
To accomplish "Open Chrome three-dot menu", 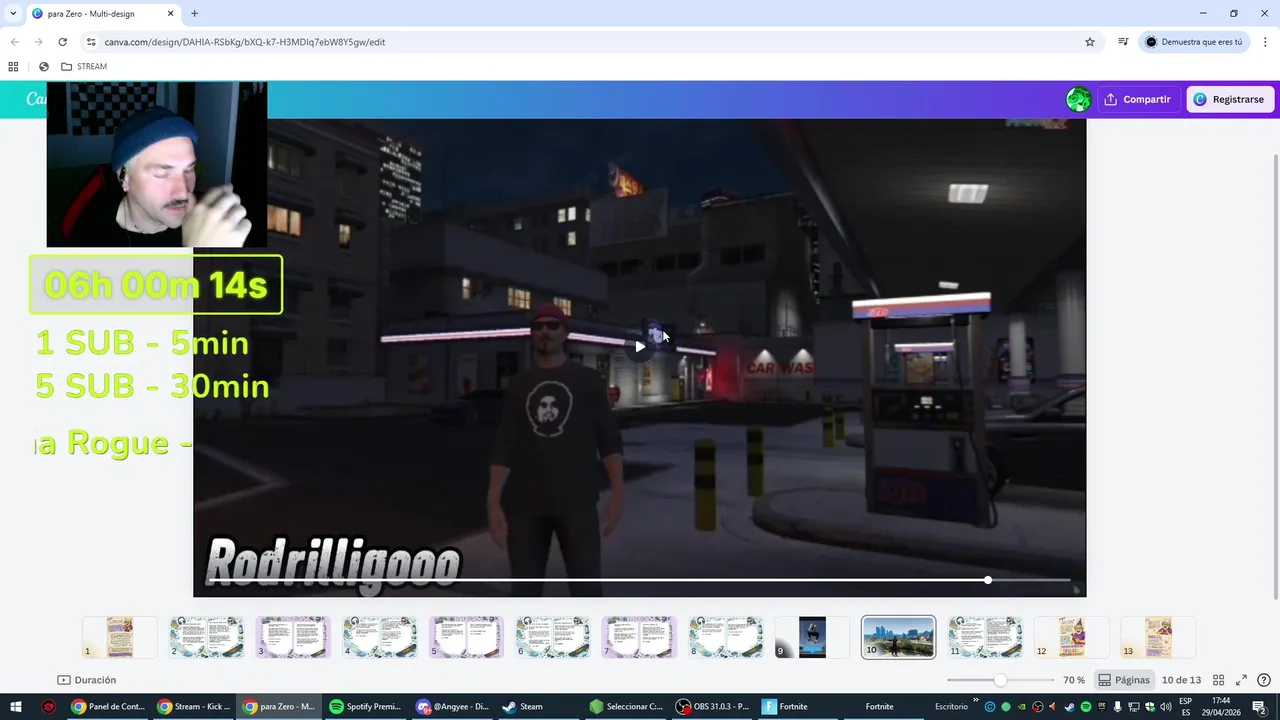I will pyautogui.click(x=1265, y=42).
